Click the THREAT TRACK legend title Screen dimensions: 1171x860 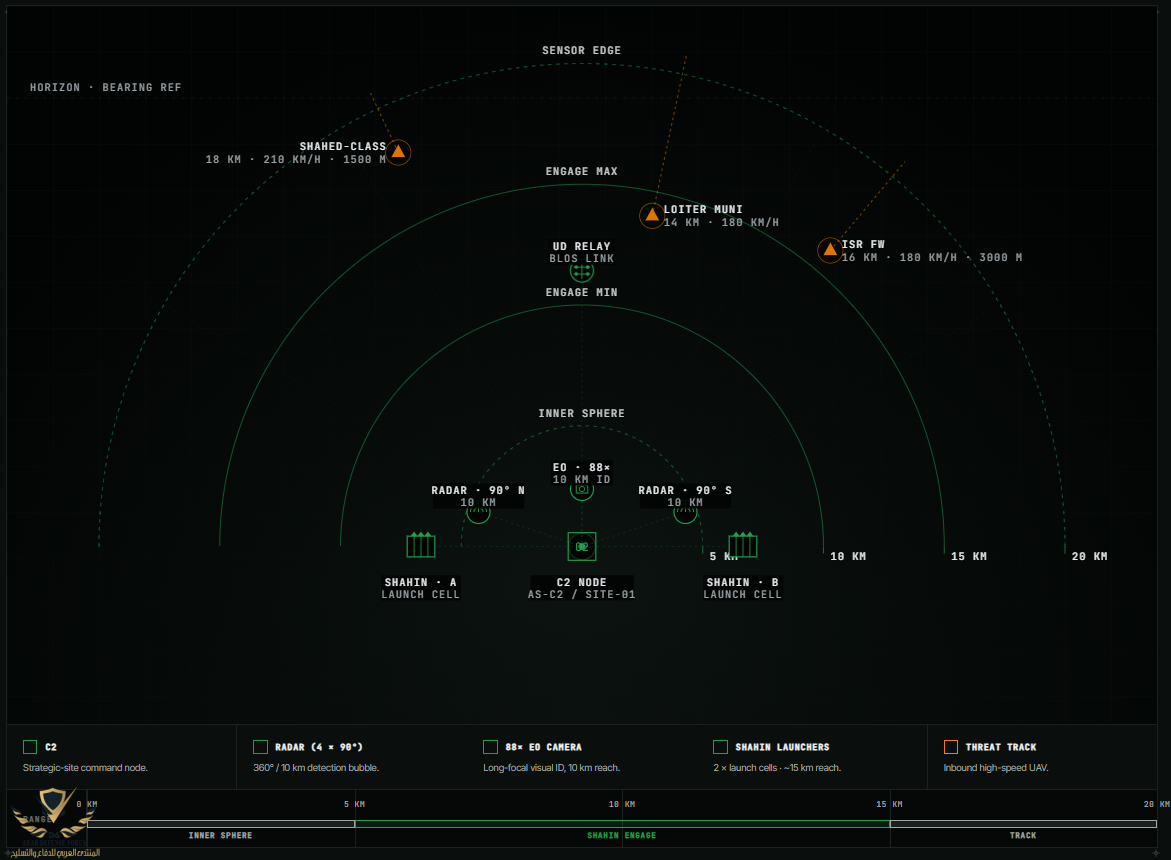coord(1001,747)
